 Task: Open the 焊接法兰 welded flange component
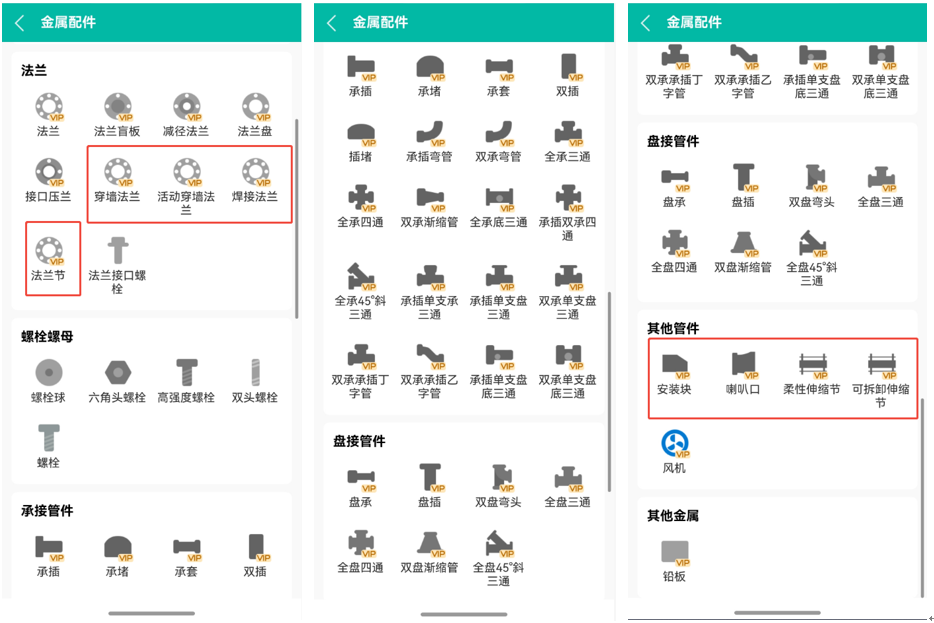tap(255, 174)
